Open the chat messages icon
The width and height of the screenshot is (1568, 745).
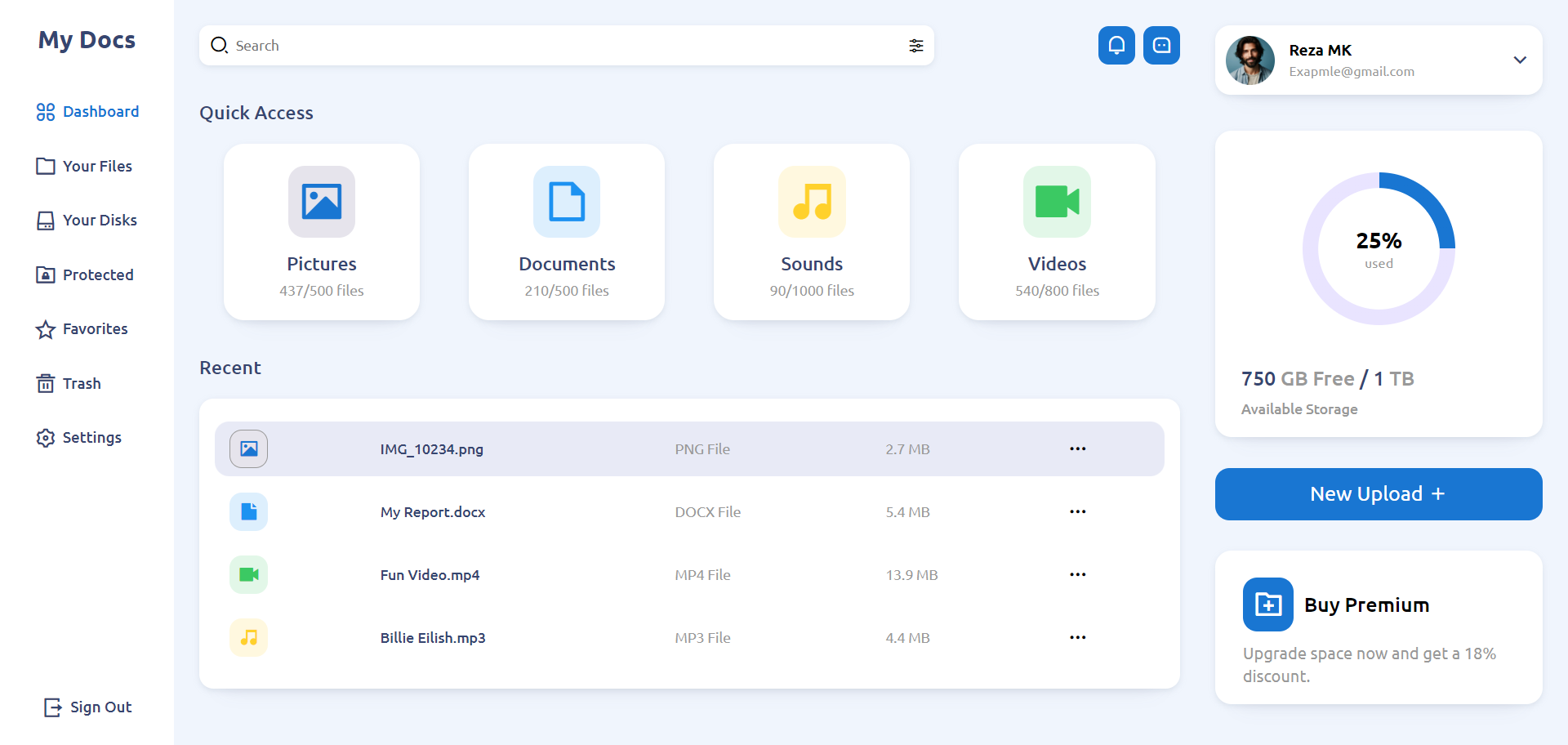pyautogui.click(x=1161, y=46)
